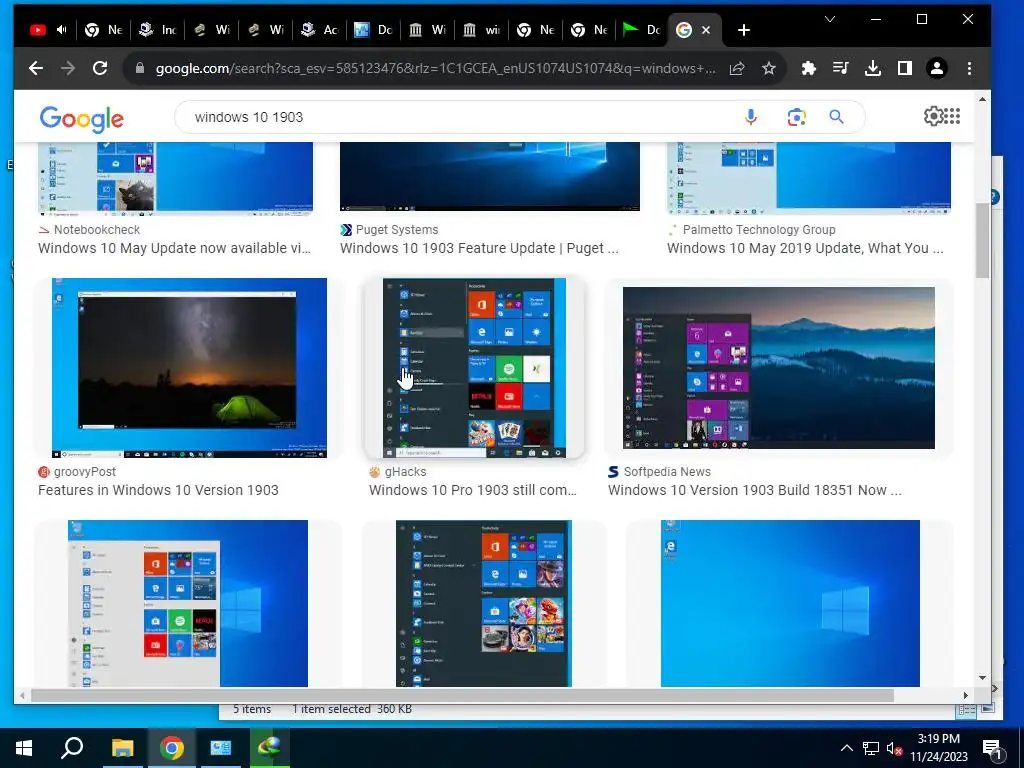Submit search with the magnifier icon
The height and width of the screenshot is (768, 1024).
pyautogui.click(x=837, y=117)
